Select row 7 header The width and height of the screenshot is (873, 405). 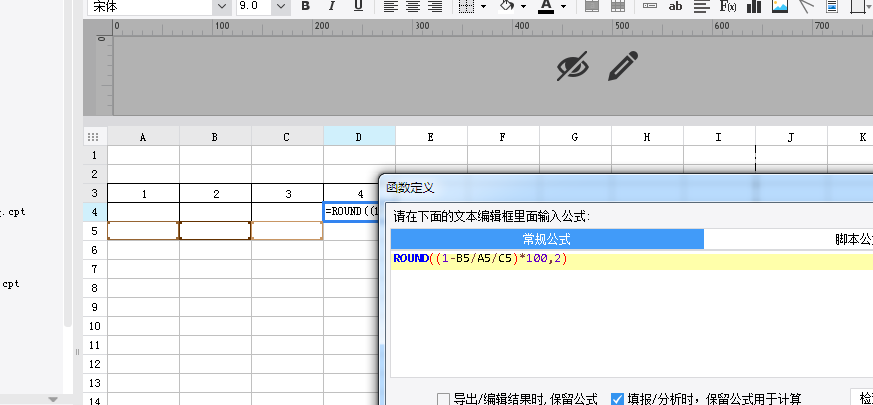[x=95, y=269]
